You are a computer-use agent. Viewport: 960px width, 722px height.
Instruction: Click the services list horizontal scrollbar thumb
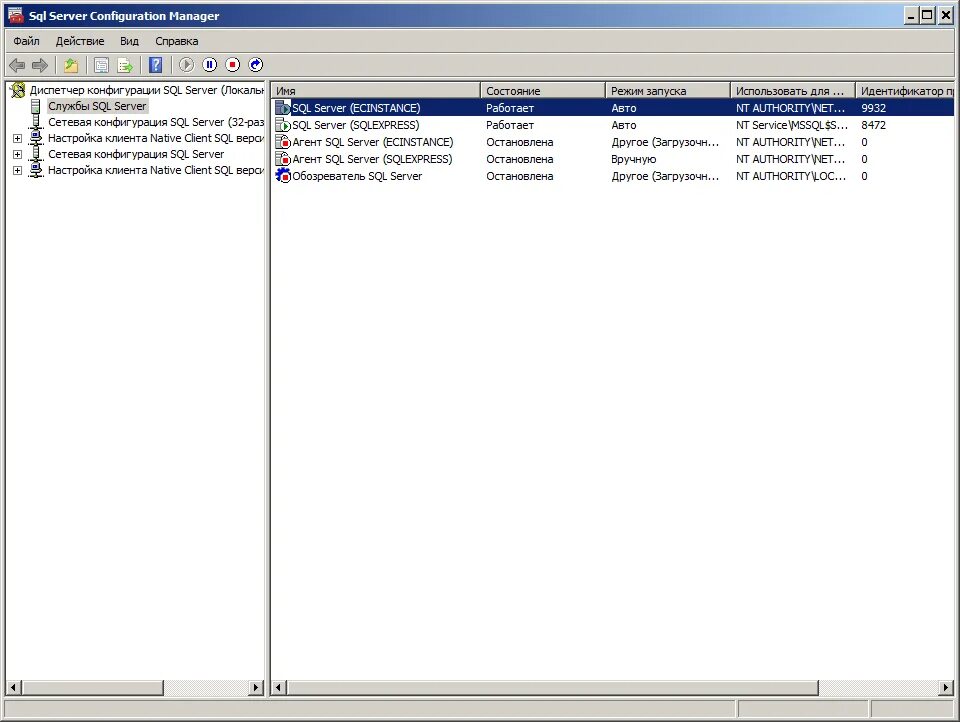tap(552, 688)
